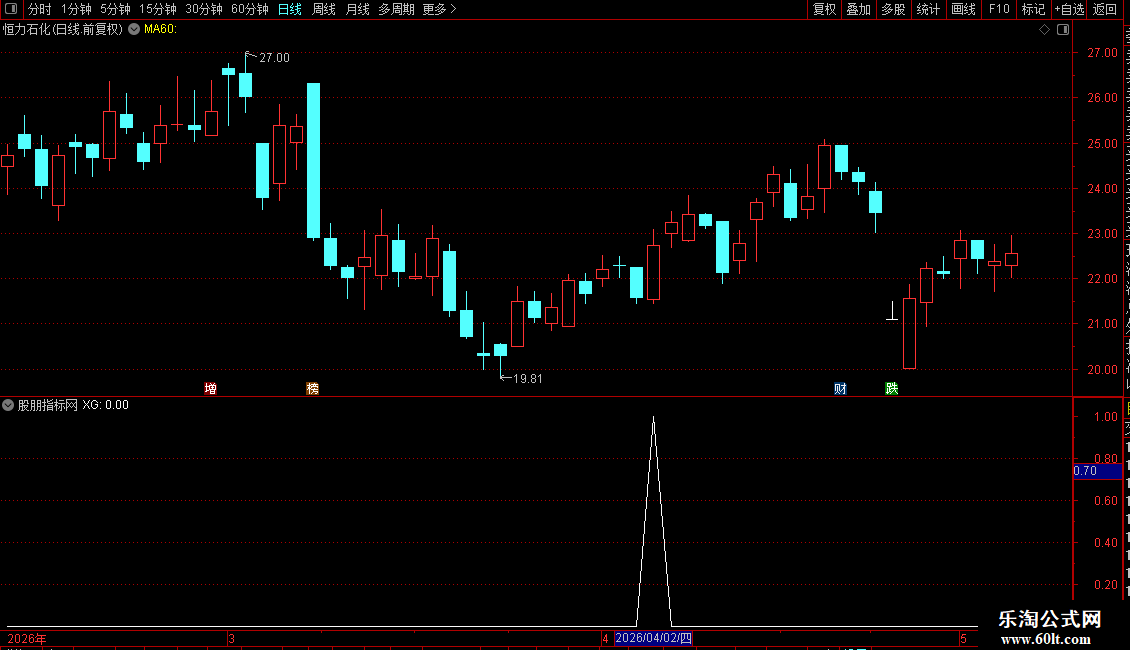Click the 榜 event marker icon

click(312, 388)
